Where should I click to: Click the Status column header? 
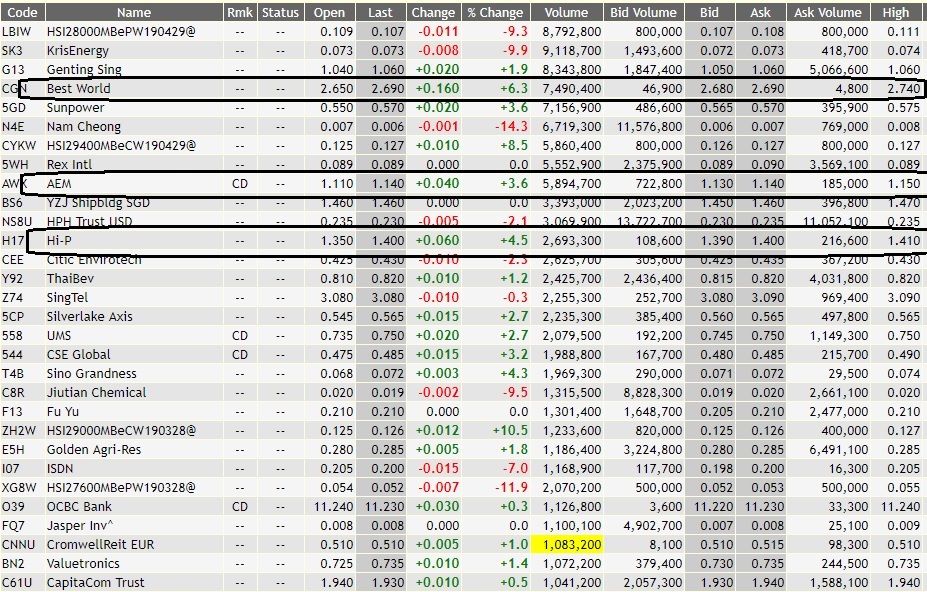click(x=280, y=12)
